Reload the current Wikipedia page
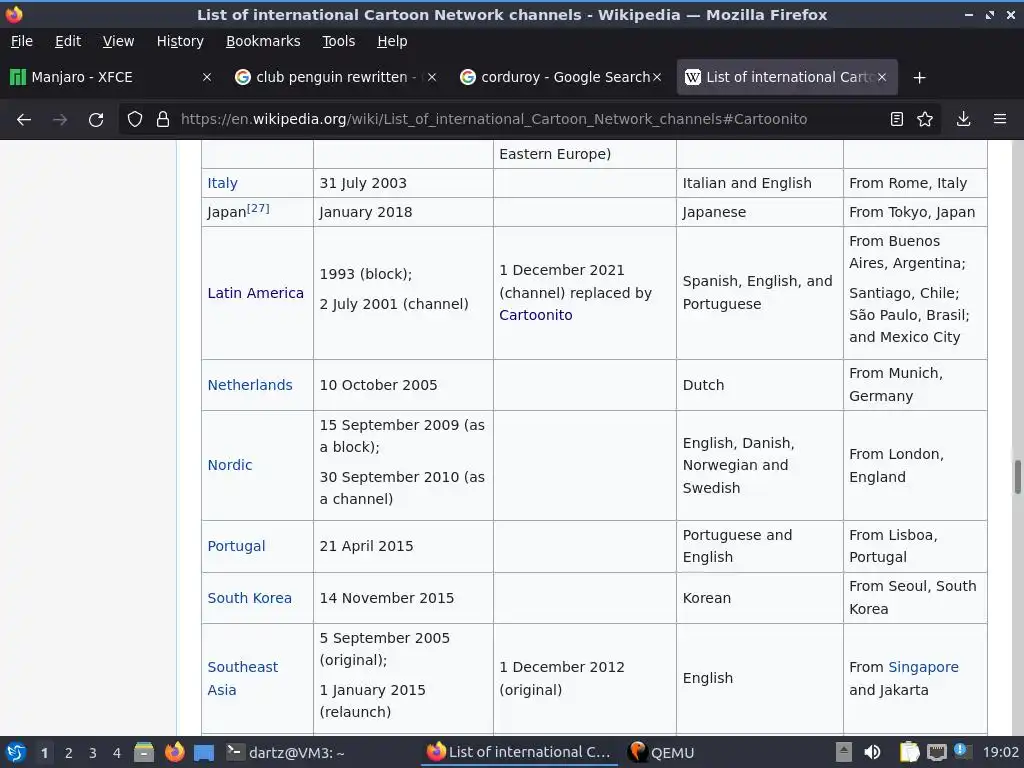Viewport: 1024px width, 768px height. (x=96, y=120)
